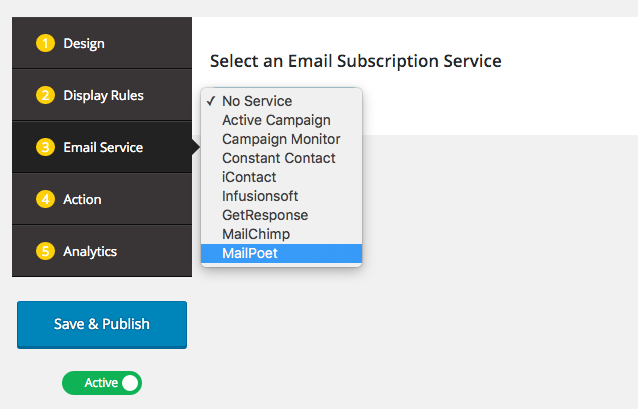638x409 pixels.
Task: Click the yellow step 1 number icon
Action: click(45, 44)
